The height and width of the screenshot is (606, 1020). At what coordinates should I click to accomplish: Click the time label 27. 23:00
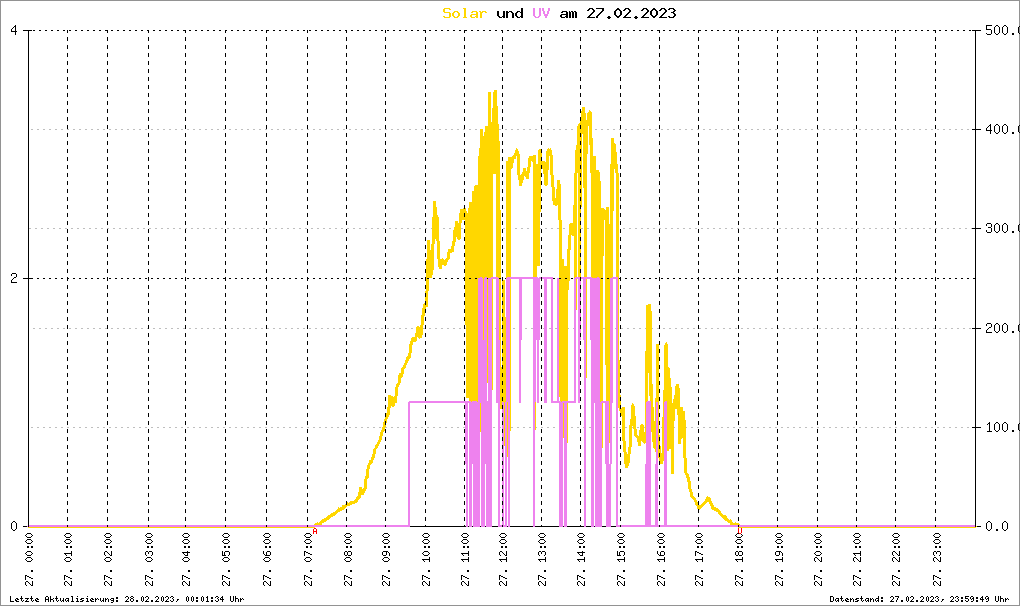point(937,560)
